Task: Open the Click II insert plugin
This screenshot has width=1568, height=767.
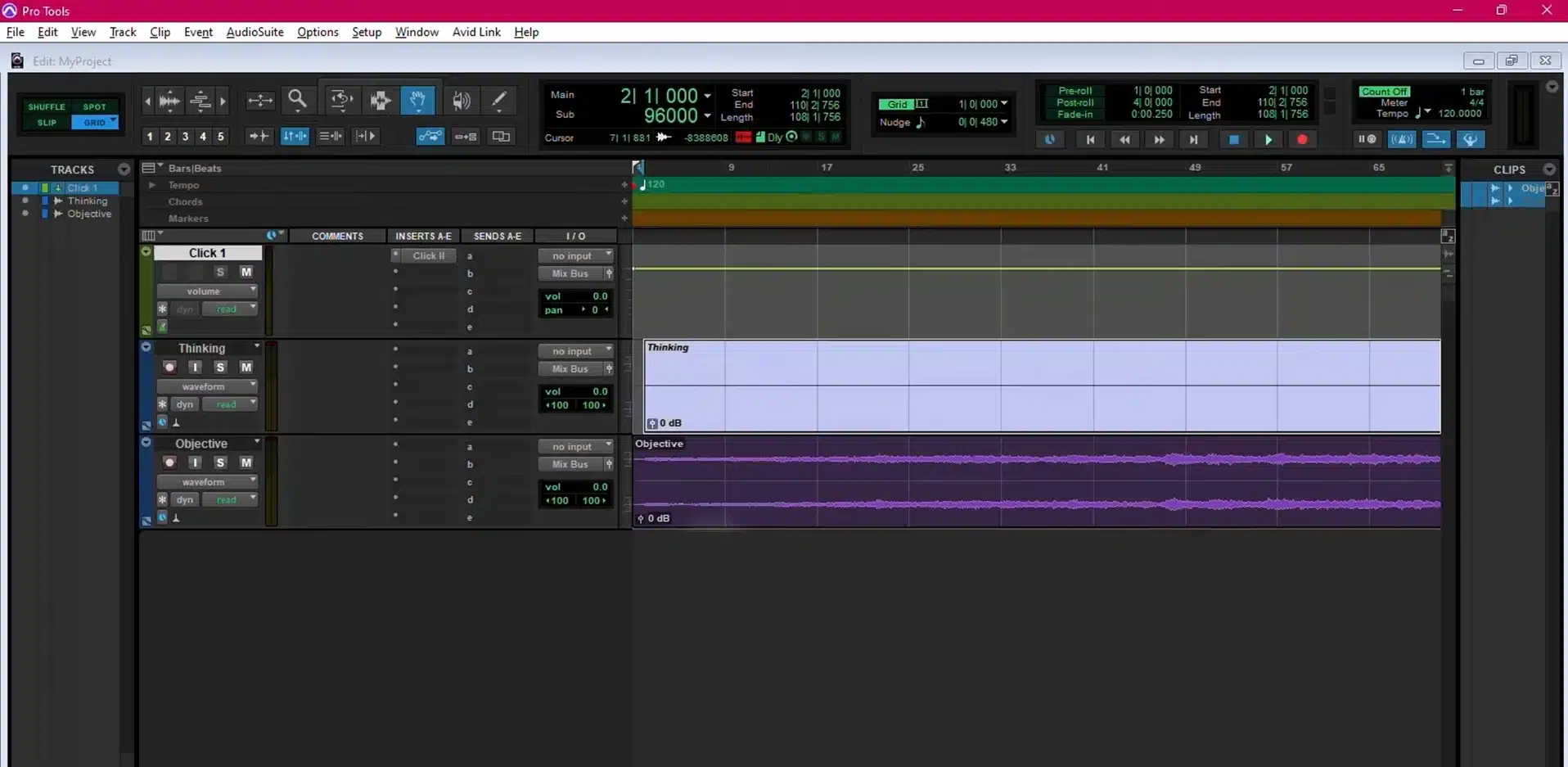Action: (429, 255)
